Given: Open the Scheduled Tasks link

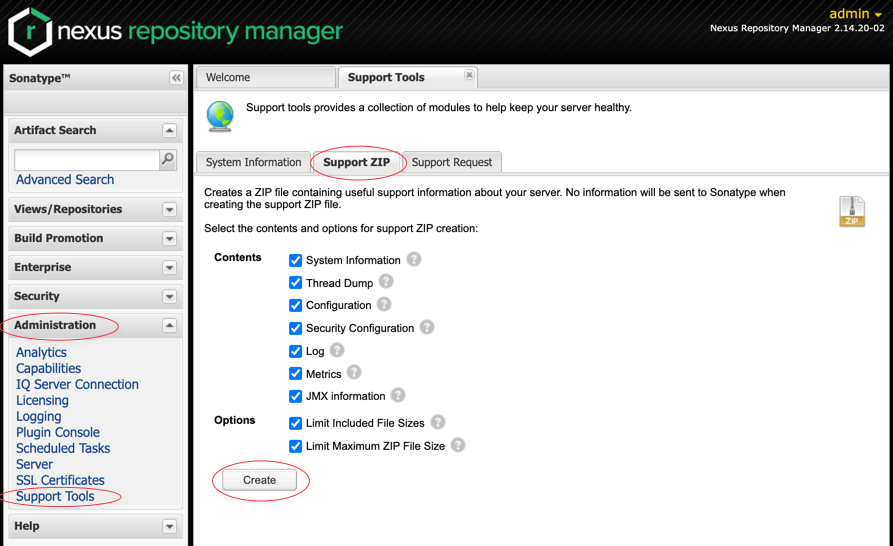Looking at the screenshot, I should pyautogui.click(x=63, y=448).
